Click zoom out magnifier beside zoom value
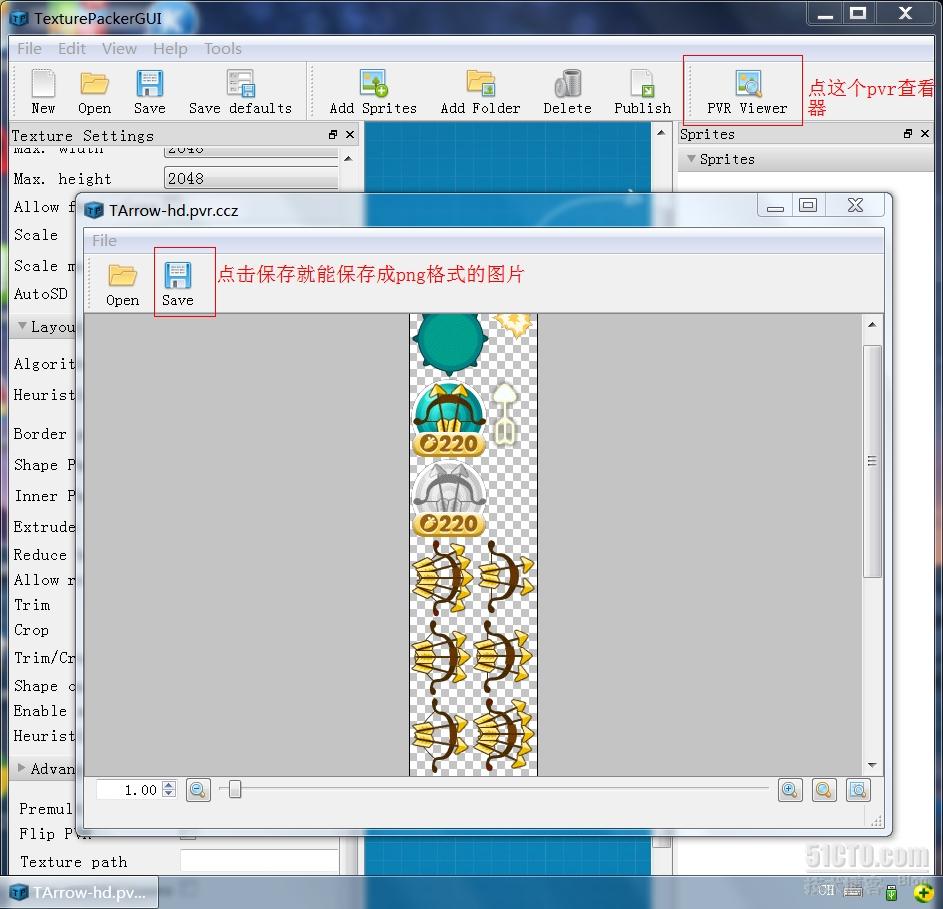943x909 pixels. click(198, 790)
